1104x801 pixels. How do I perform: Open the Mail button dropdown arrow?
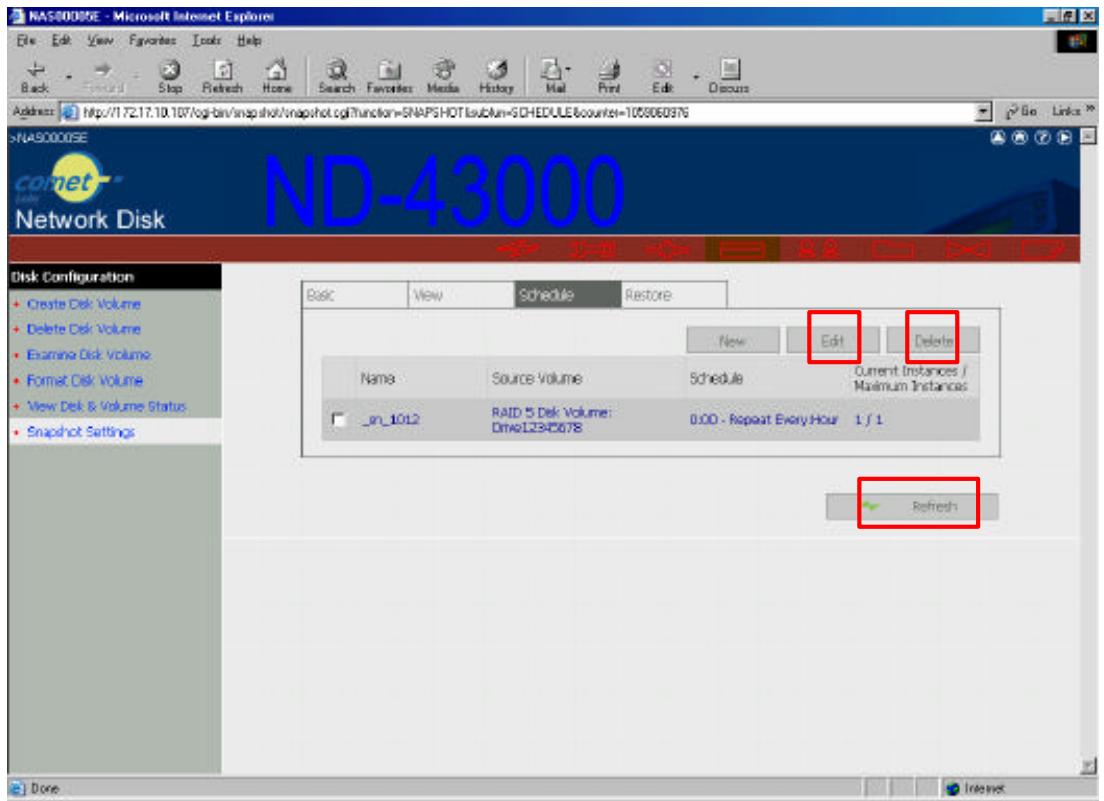click(x=567, y=70)
